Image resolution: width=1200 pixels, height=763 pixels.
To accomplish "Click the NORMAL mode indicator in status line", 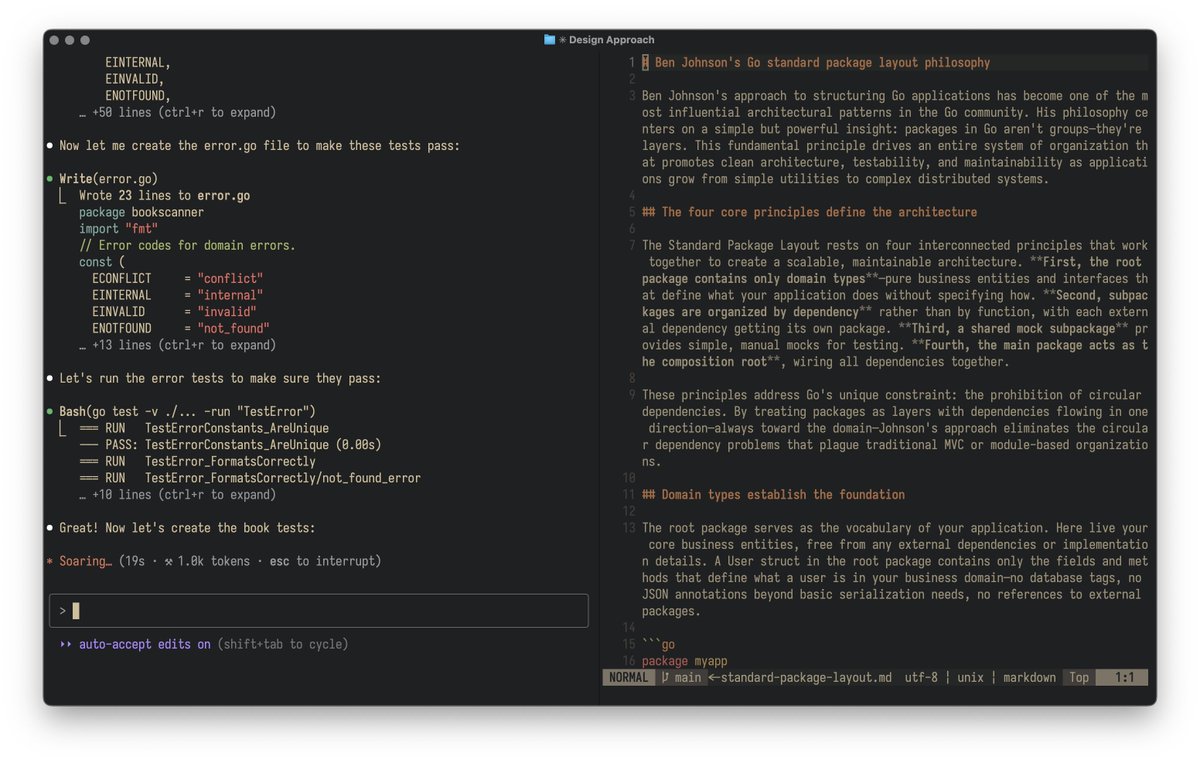I will point(629,677).
